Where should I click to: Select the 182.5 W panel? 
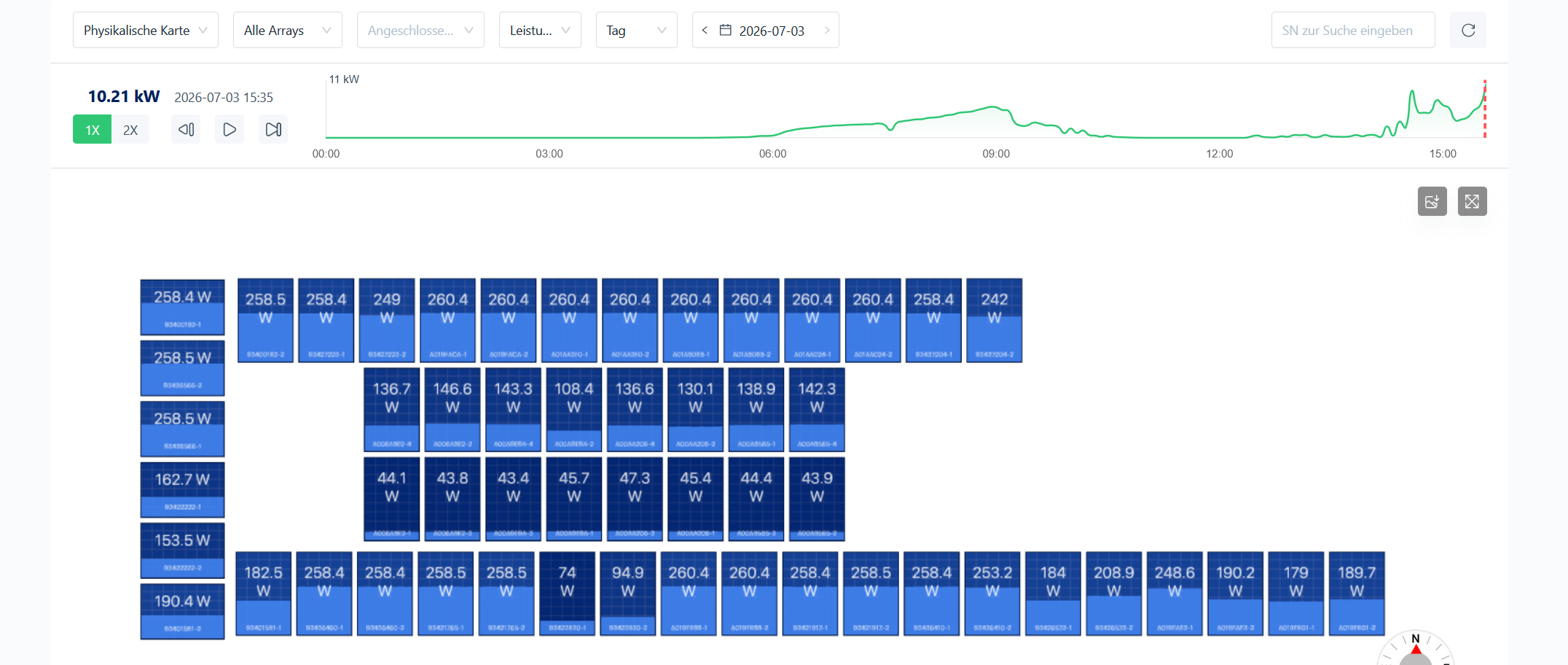[x=264, y=594]
